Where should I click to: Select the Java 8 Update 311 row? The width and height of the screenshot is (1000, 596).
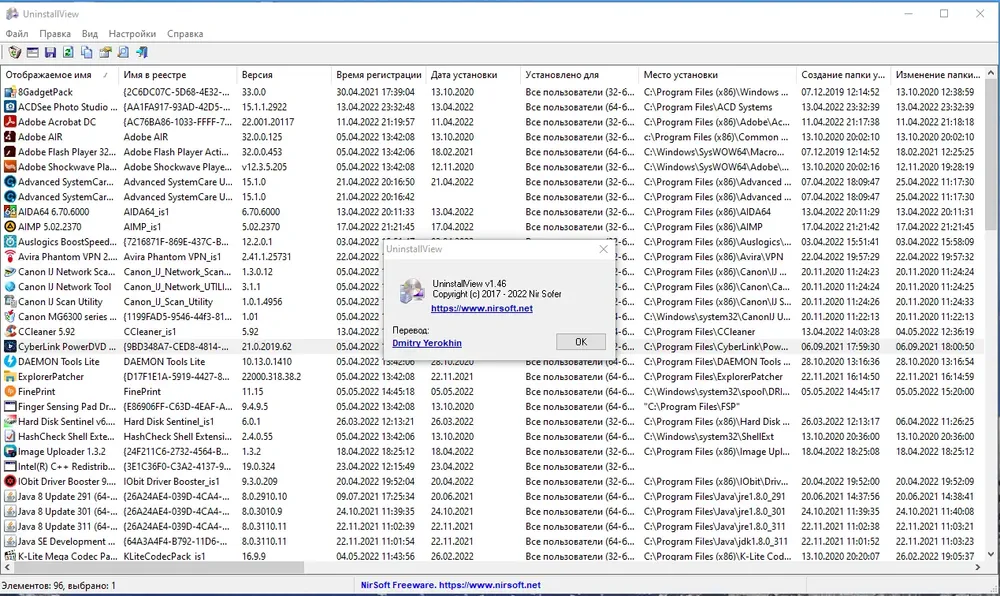pos(492,527)
